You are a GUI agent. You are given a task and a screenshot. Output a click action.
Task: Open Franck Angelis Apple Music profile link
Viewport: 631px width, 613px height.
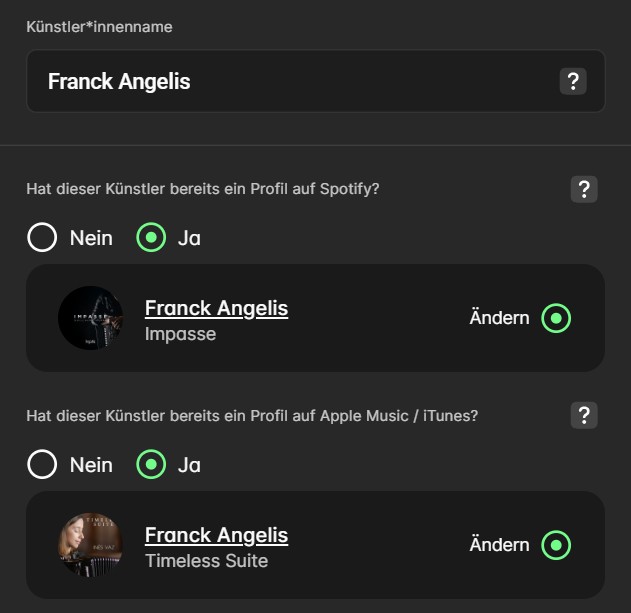coord(216,535)
